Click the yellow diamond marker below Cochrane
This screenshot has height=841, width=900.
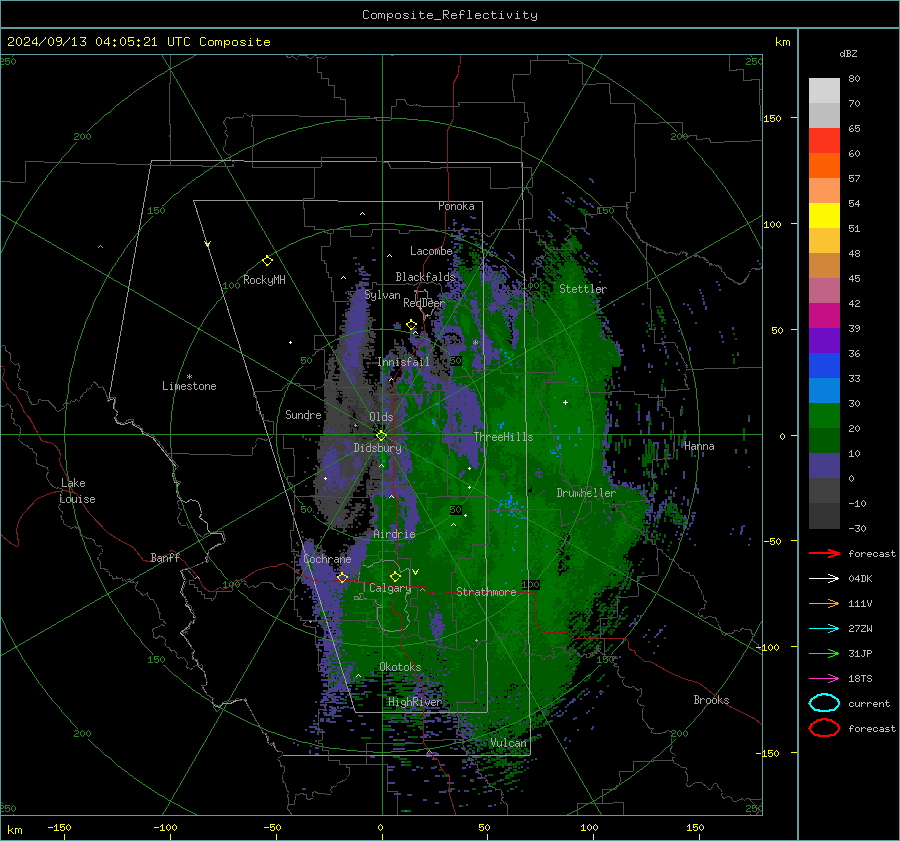342,577
